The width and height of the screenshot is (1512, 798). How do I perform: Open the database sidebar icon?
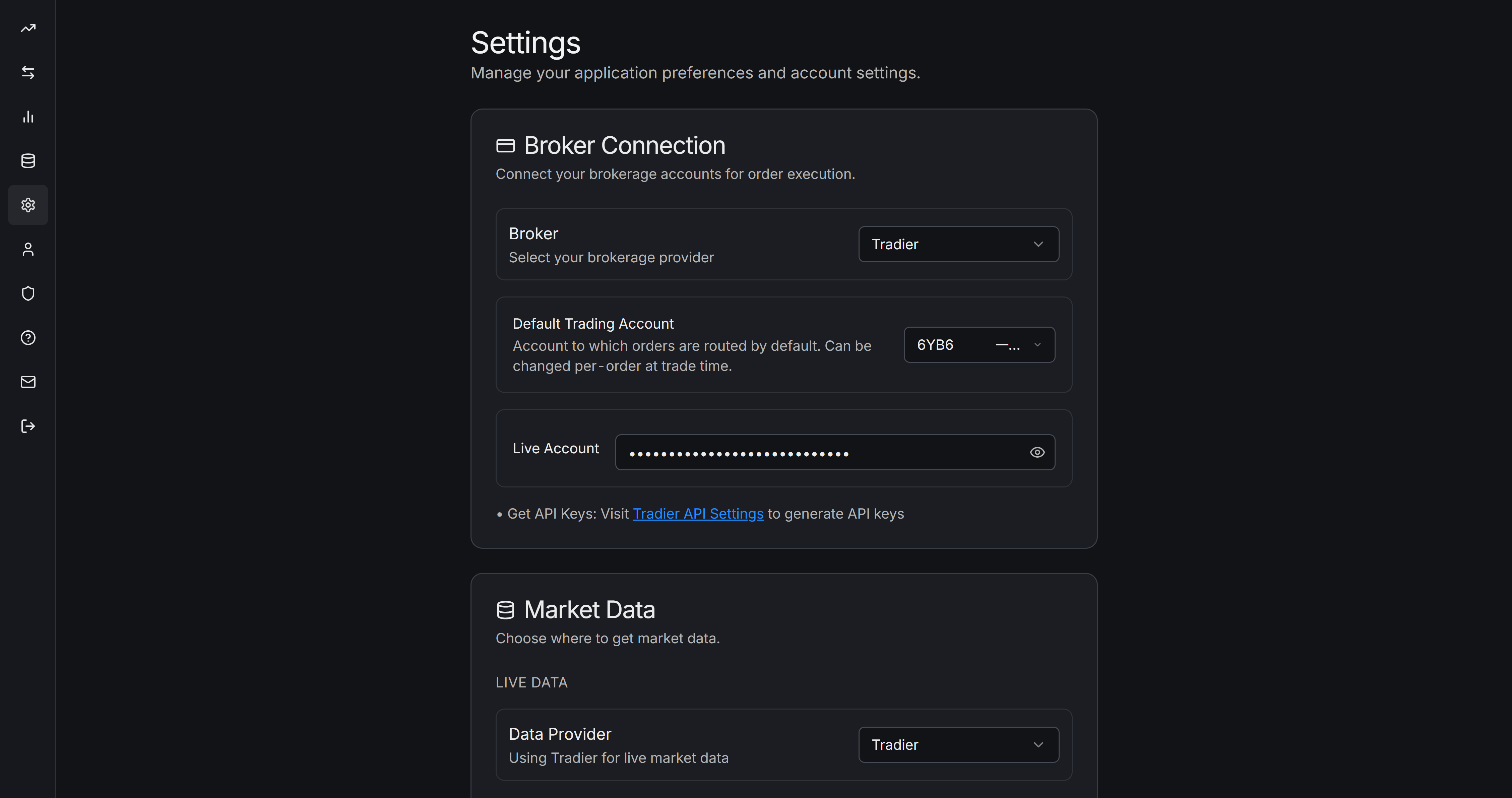(x=28, y=161)
